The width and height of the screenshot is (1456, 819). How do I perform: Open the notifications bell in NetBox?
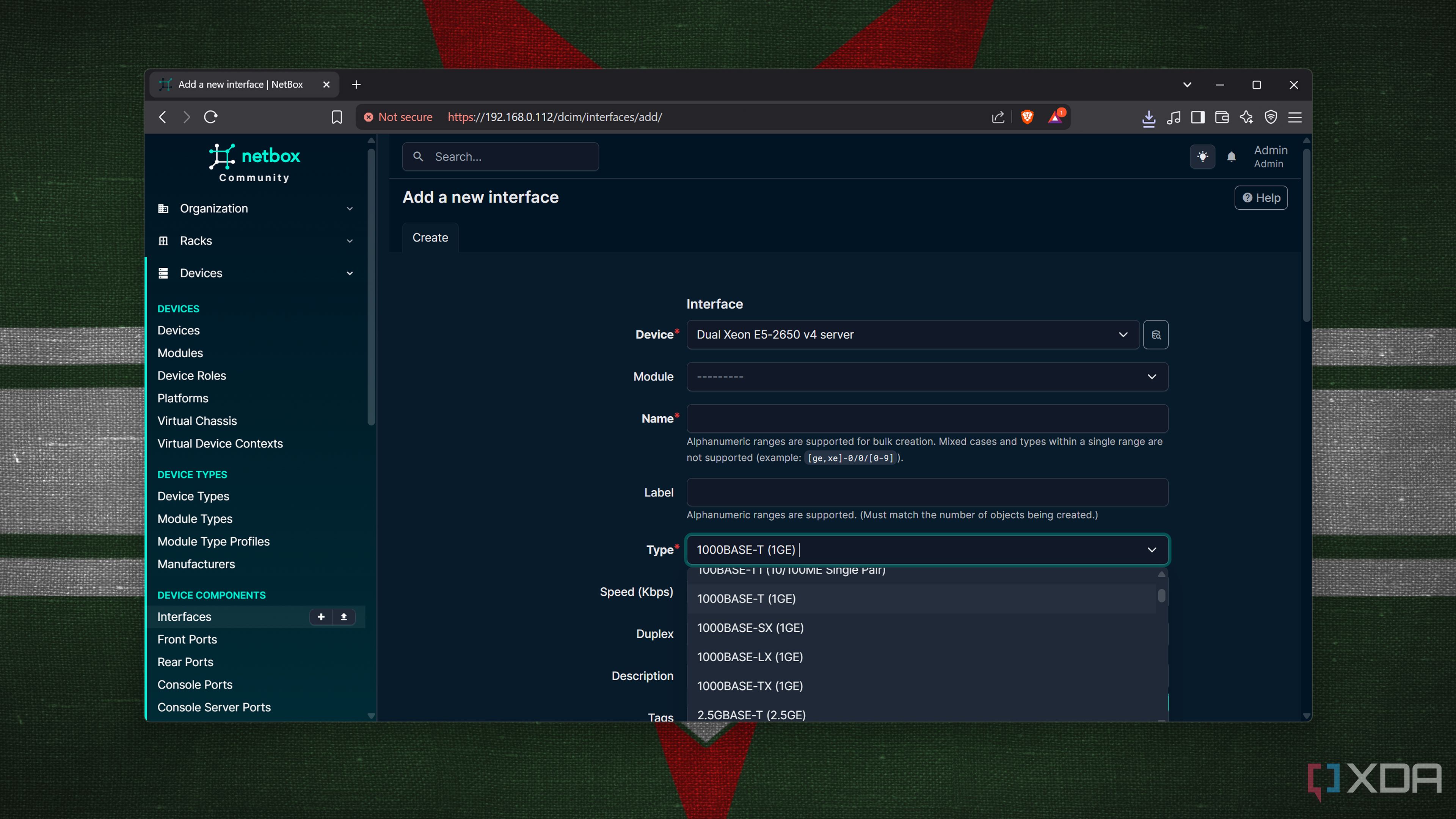point(1232,157)
